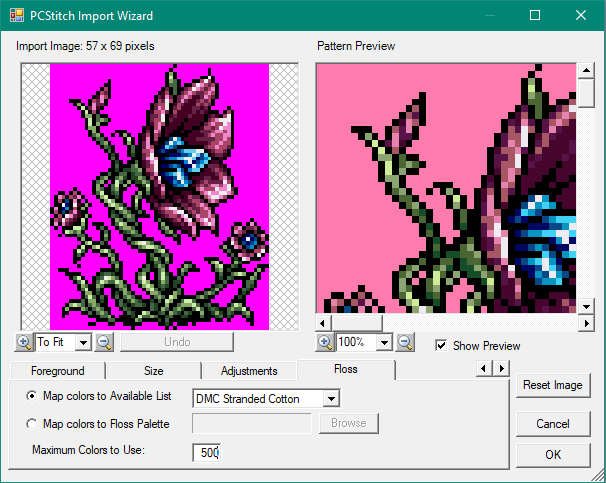The image size is (606, 483).
Task: Confirm import with the OK button
Action: coord(553,455)
